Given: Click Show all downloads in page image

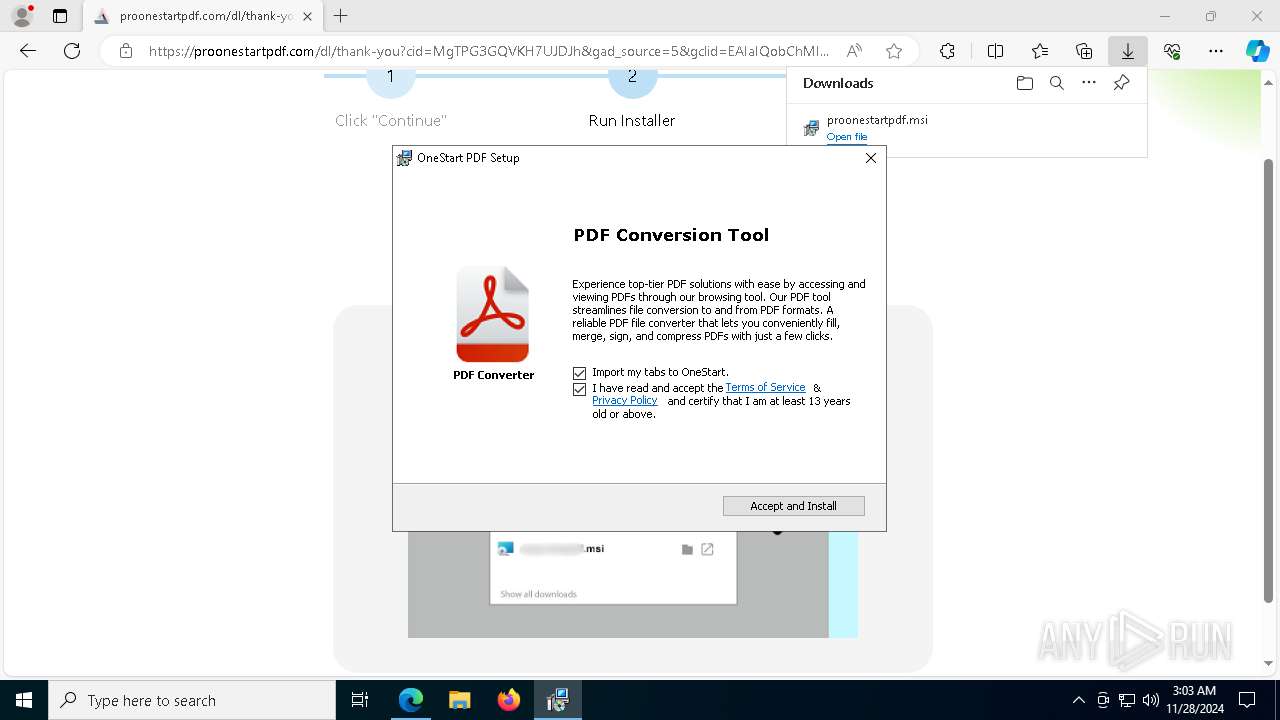Looking at the screenshot, I should 538,594.
